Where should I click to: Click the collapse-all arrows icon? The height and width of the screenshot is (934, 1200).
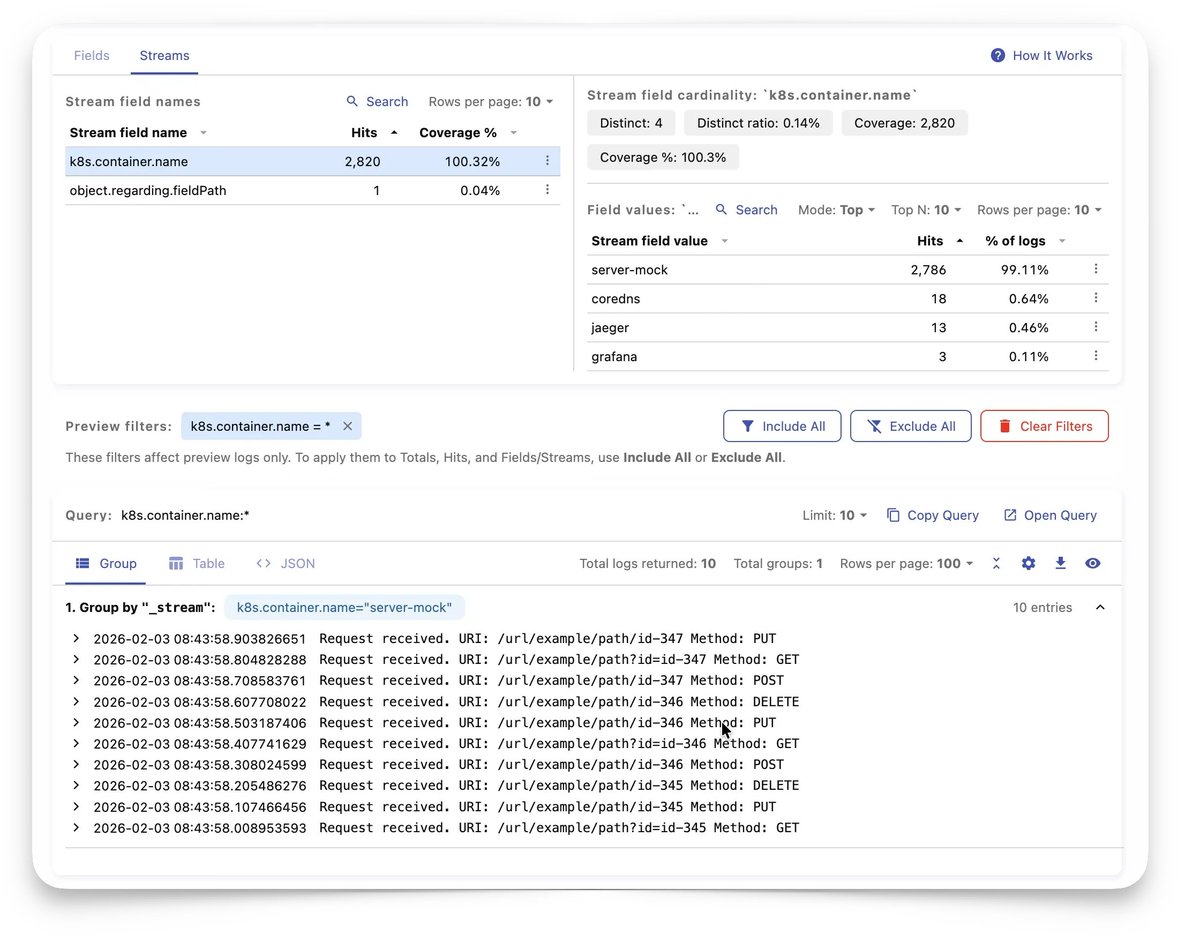pyautogui.click(x=996, y=563)
